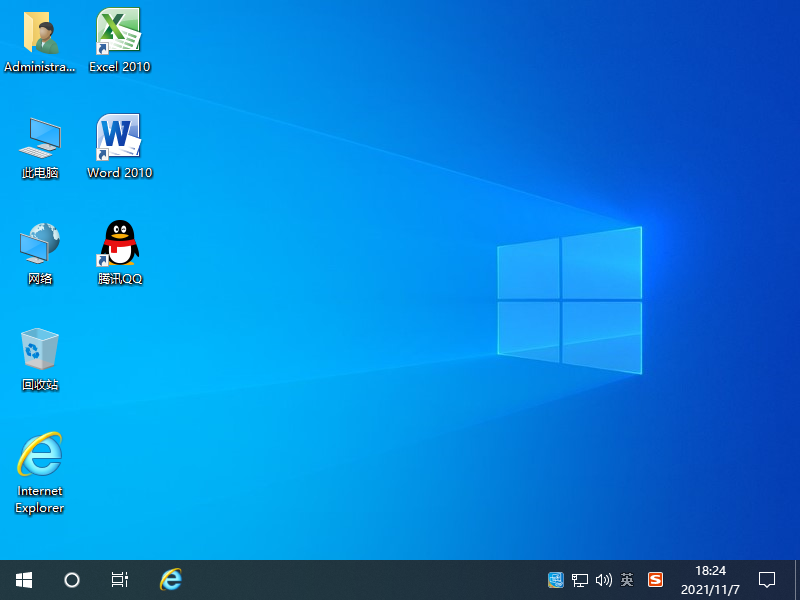
Task: Open the Sogou input method tray icon
Action: pyautogui.click(x=654, y=579)
